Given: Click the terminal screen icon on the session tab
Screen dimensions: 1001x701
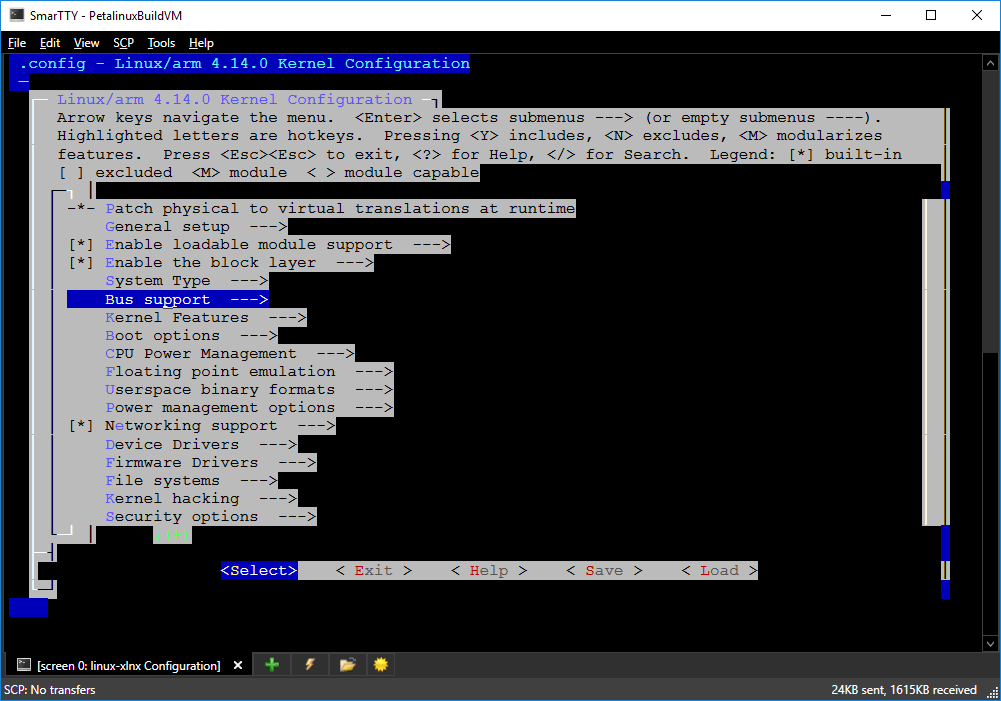Looking at the screenshot, I should point(22,664).
